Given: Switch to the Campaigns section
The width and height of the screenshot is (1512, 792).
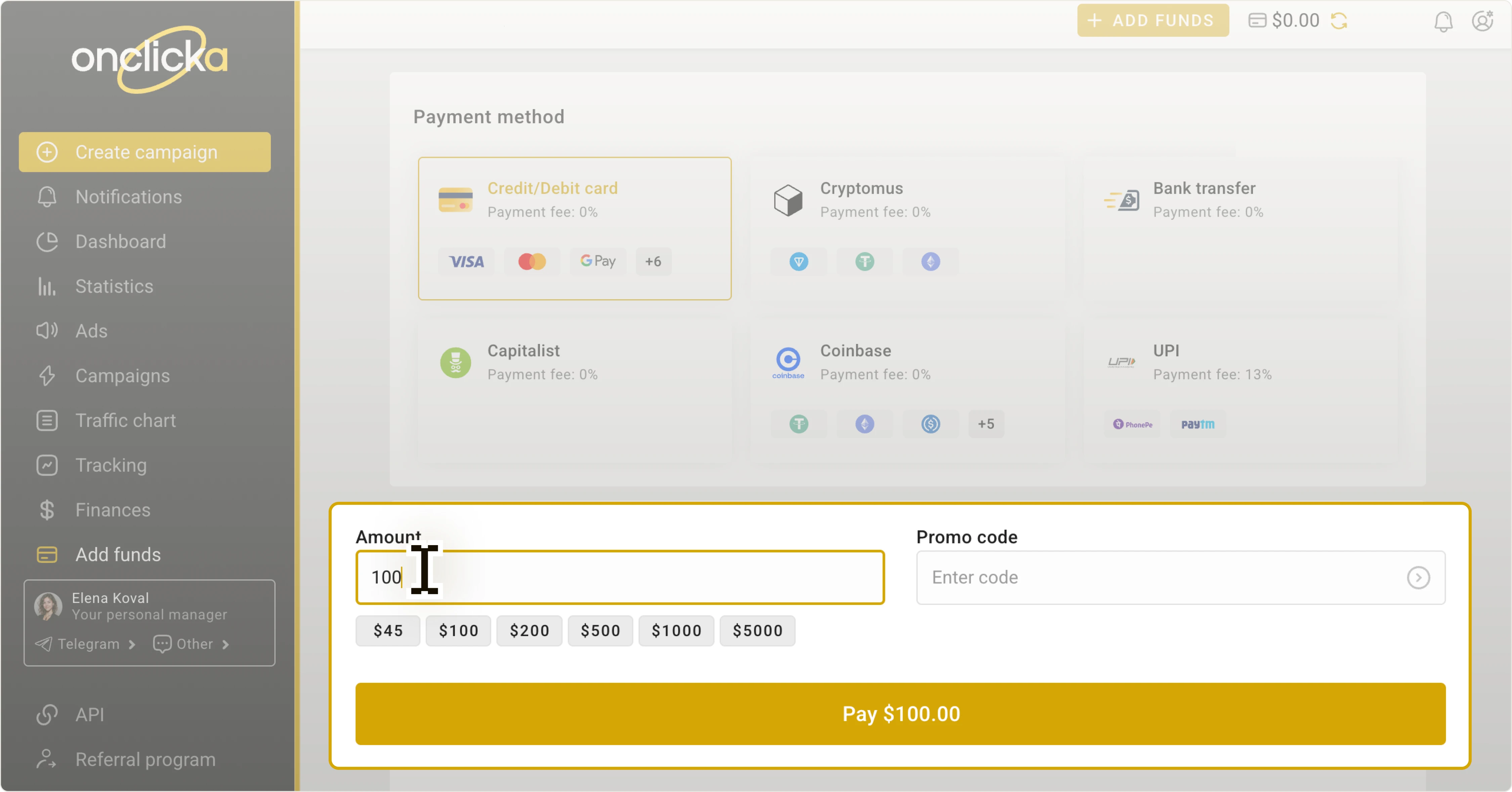Looking at the screenshot, I should (x=123, y=376).
